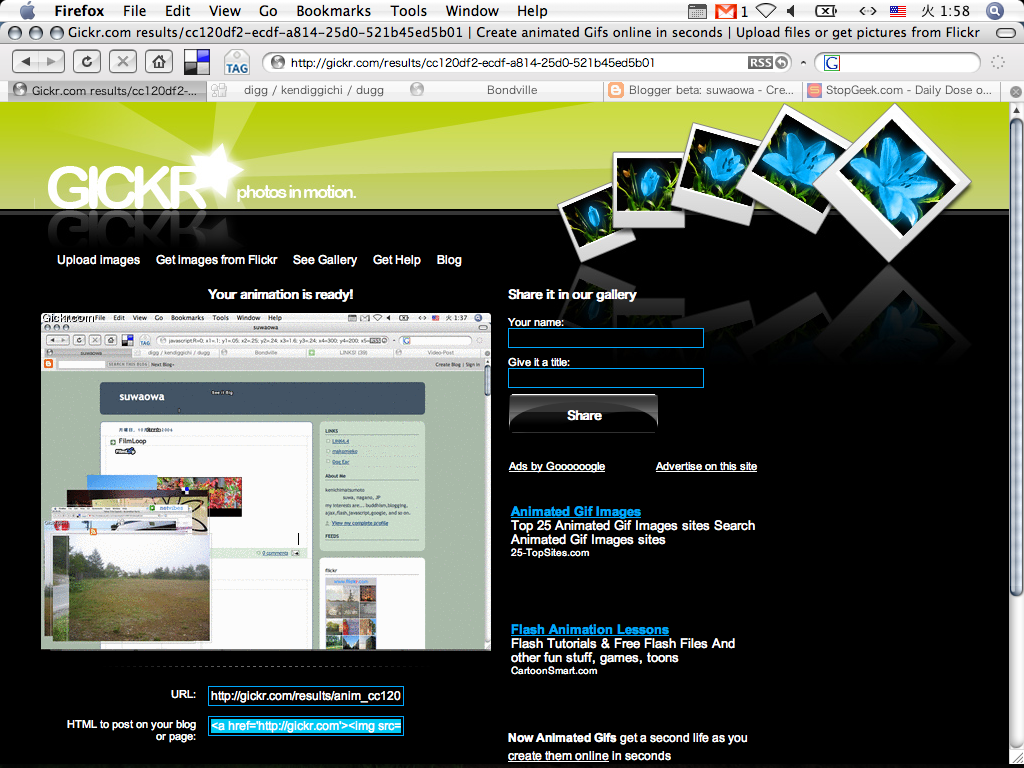Click the Upload images link
Viewport: 1024px width, 768px height.
point(98,260)
